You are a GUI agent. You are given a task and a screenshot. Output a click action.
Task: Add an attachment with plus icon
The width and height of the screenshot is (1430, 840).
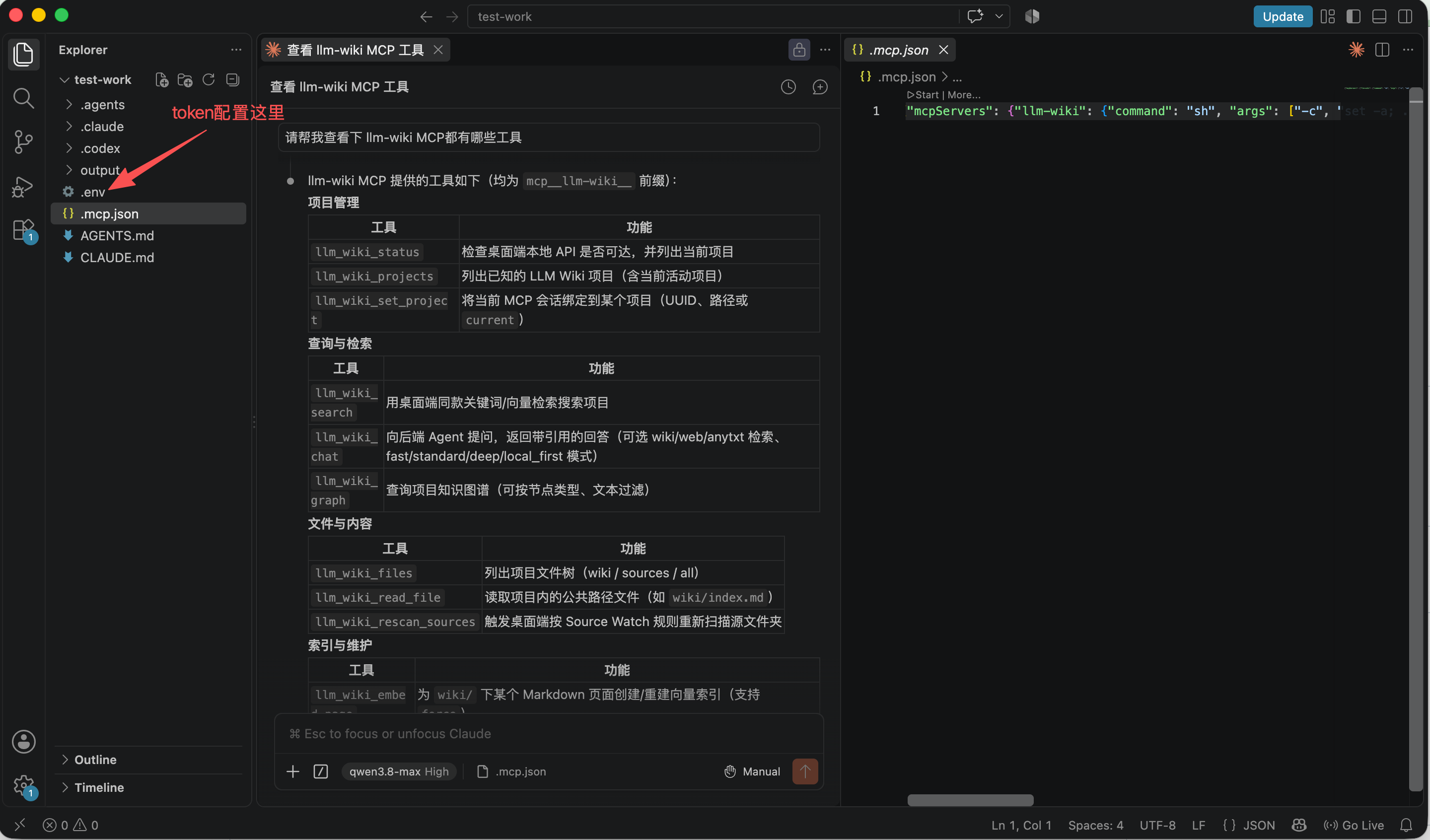click(x=293, y=771)
